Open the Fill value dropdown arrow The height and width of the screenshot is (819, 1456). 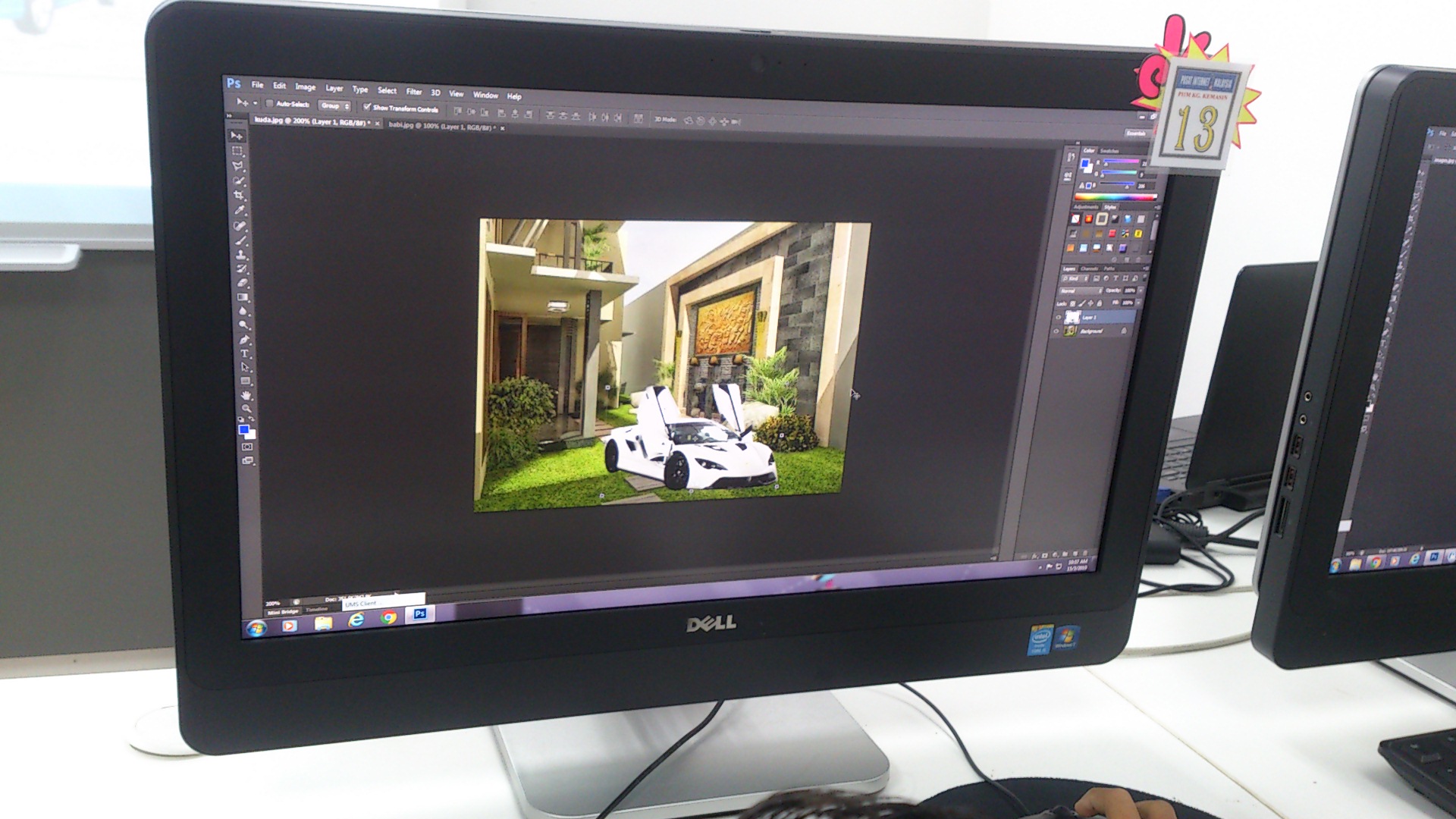point(1139,303)
